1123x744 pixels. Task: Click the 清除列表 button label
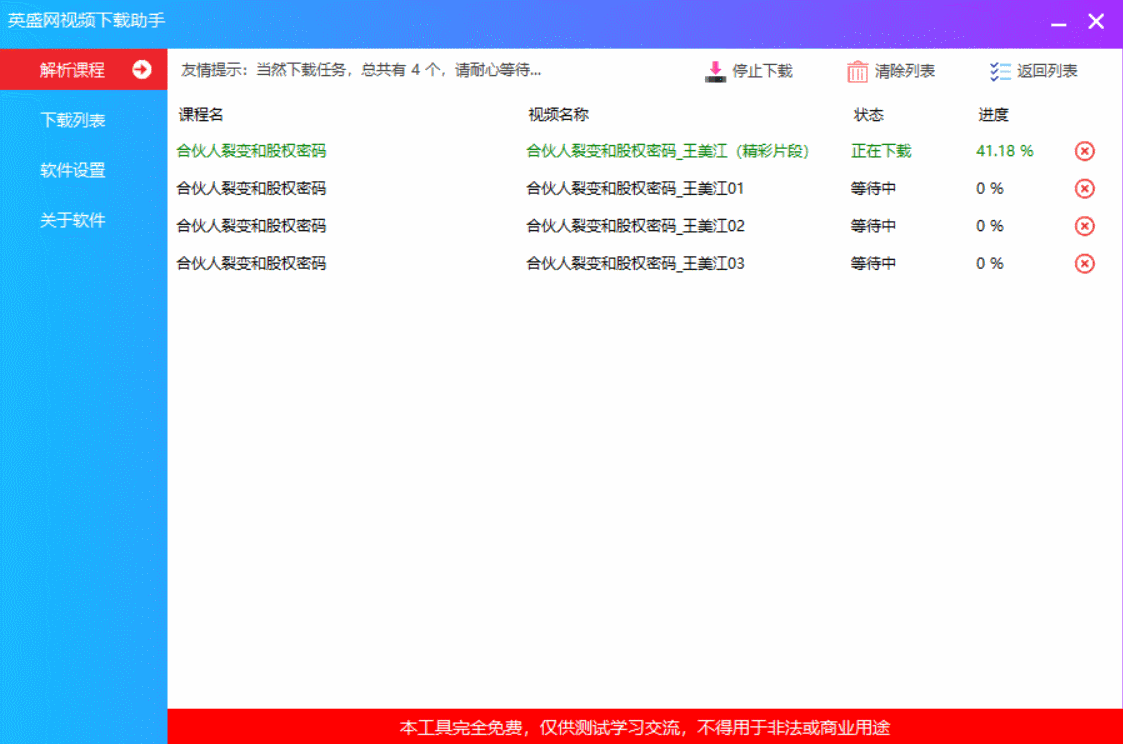[905, 71]
